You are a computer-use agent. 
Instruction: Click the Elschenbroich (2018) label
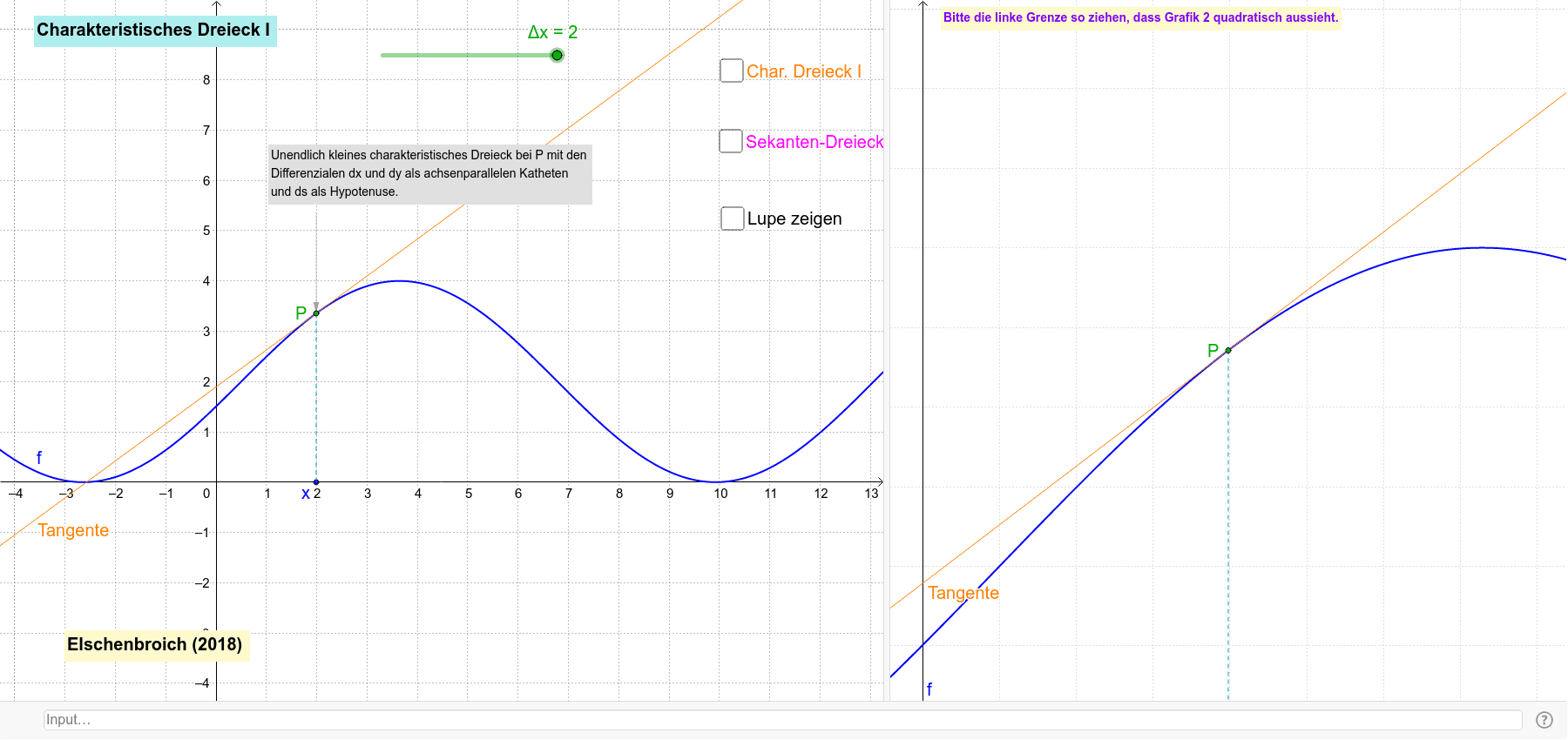point(156,645)
